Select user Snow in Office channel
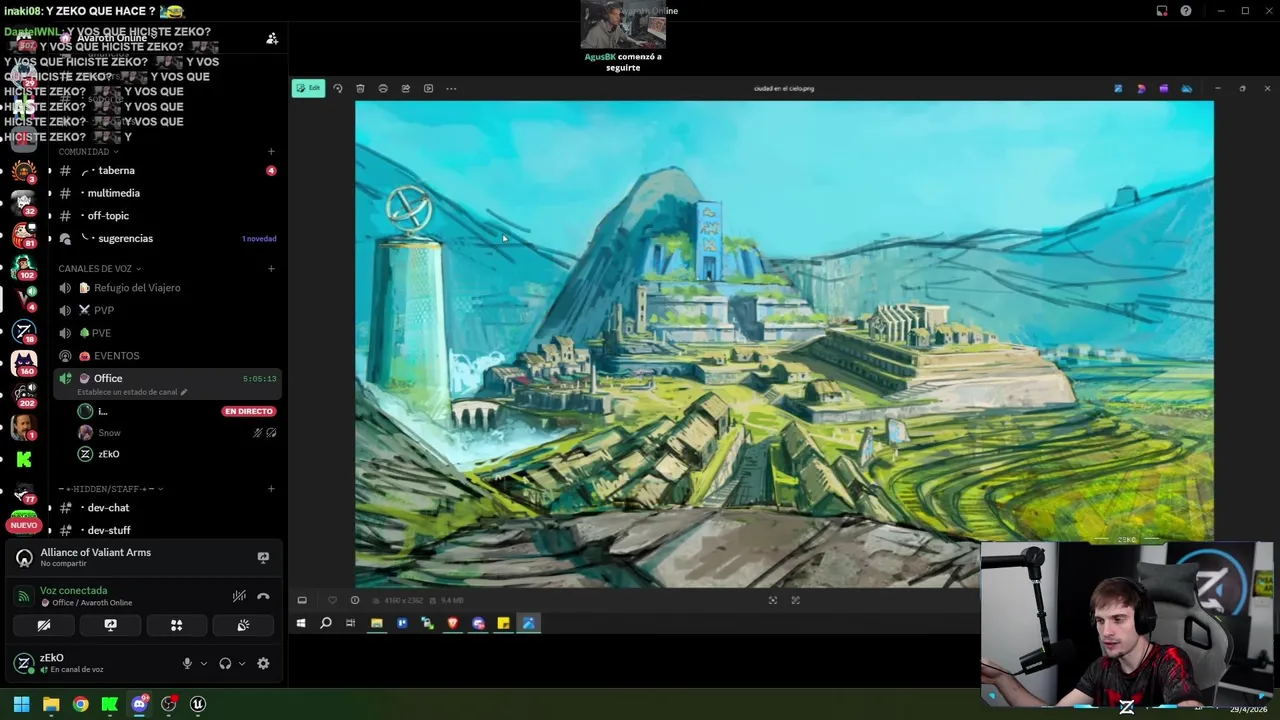The height and width of the screenshot is (720, 1280). (x=110, y=433)
